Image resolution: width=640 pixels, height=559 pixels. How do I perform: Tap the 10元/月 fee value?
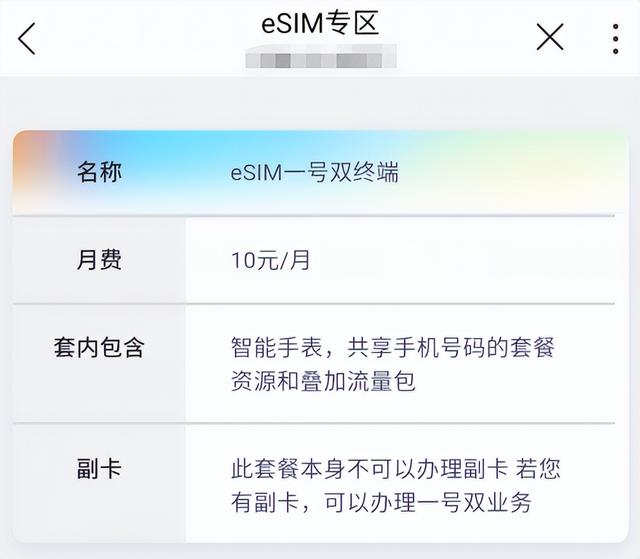click(271, 261)
